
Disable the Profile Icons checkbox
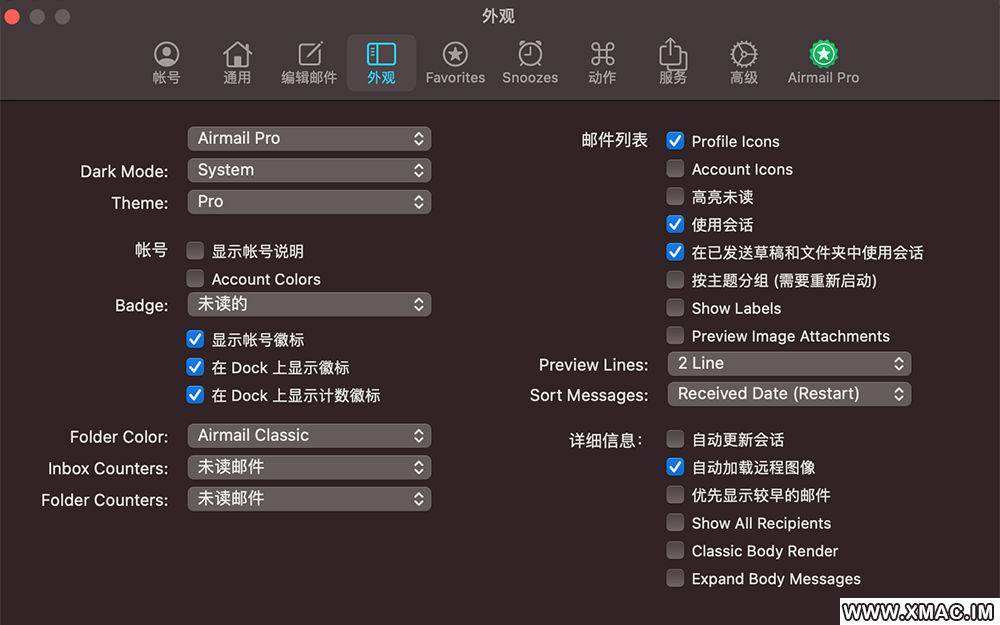tap(675, 141)
